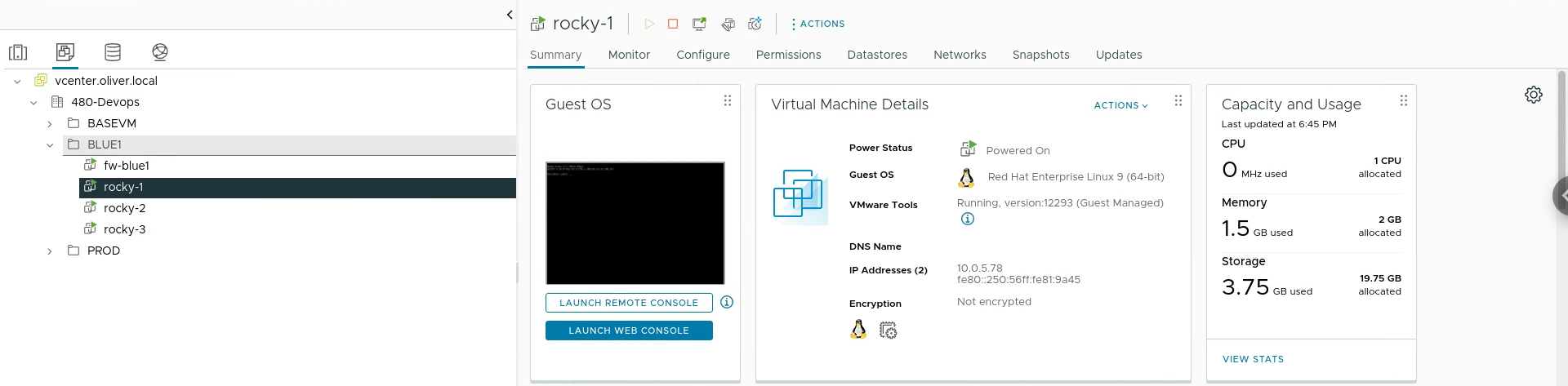This screenshot has width=1568, height=386.
Task: Grab the Virtual Machine Details card drag handle
Action: point(1178,100)
